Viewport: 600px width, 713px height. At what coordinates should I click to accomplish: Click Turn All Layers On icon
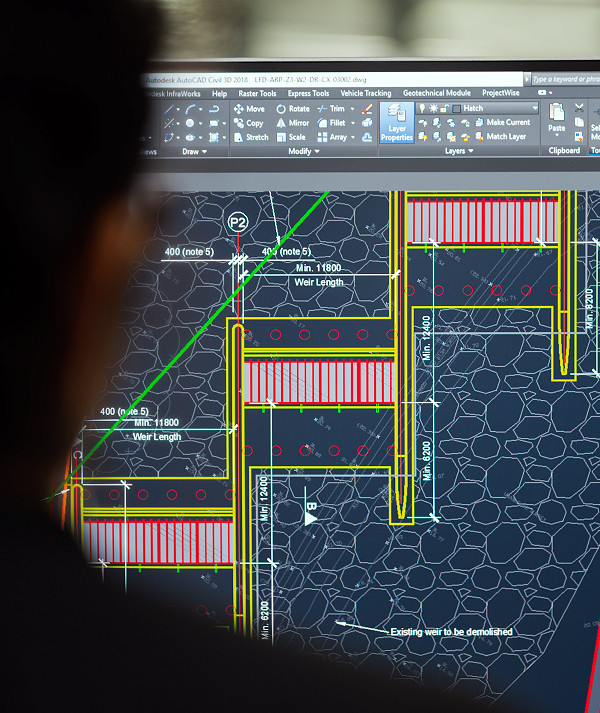point(423,136)
